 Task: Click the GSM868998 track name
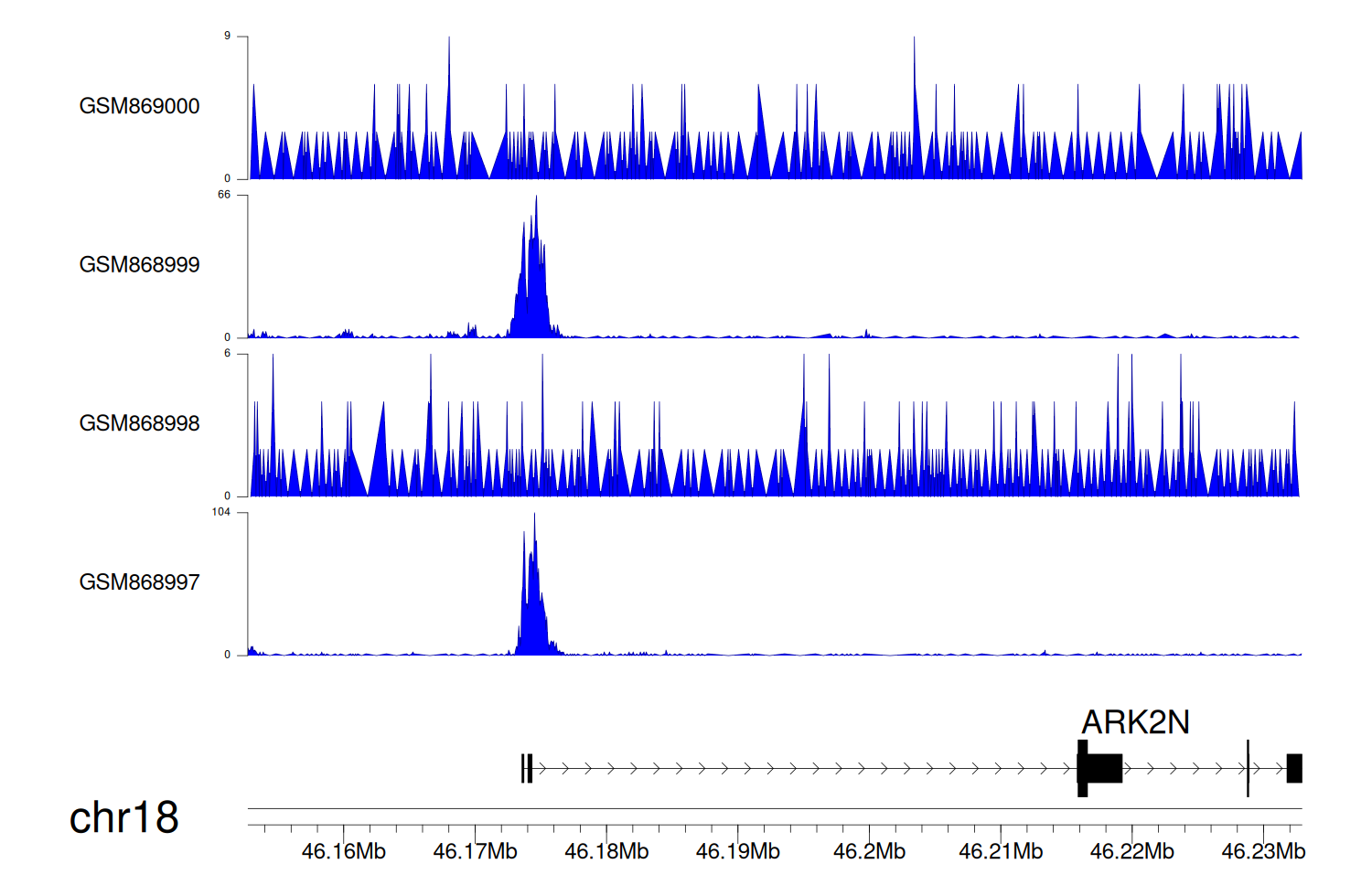click(x=139, y=423)
